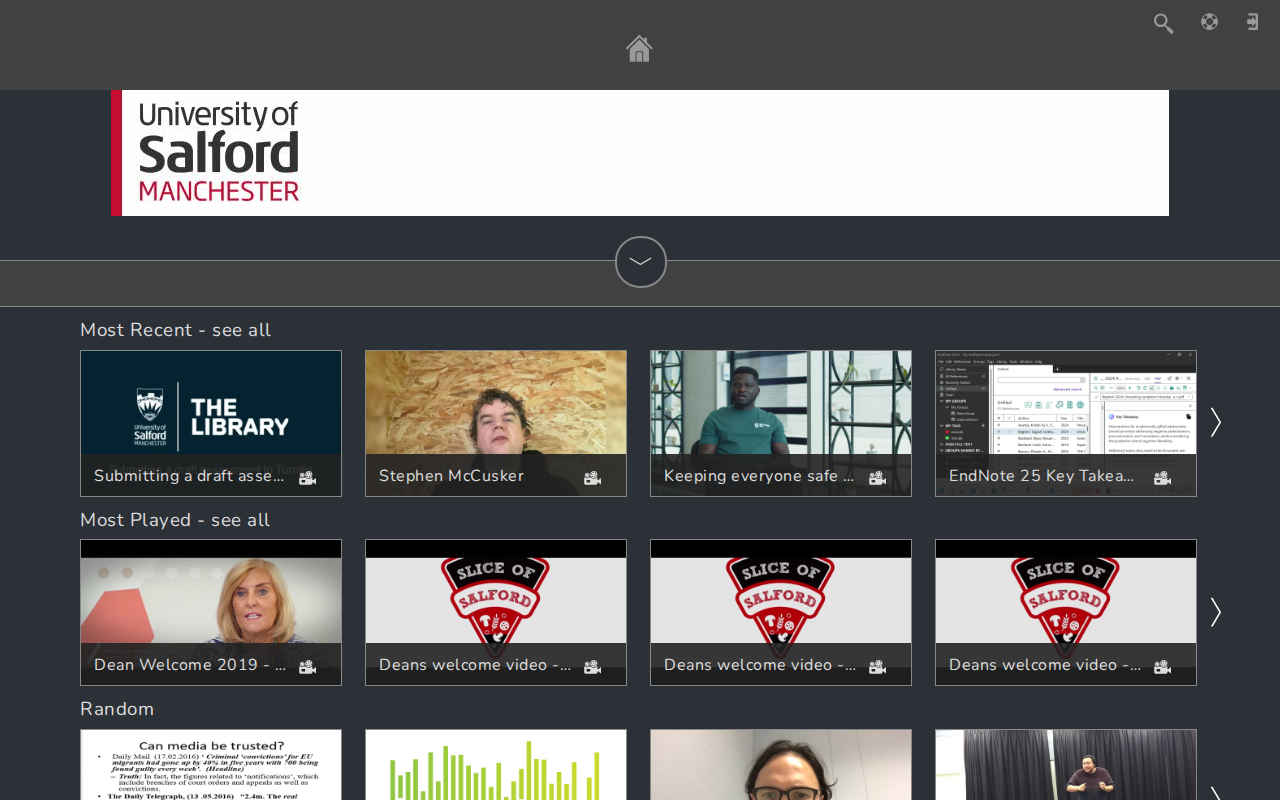Click the login arrow icon
Image resolution: width=1280 pixels, height=800 pixels.
pos(1252,22)
